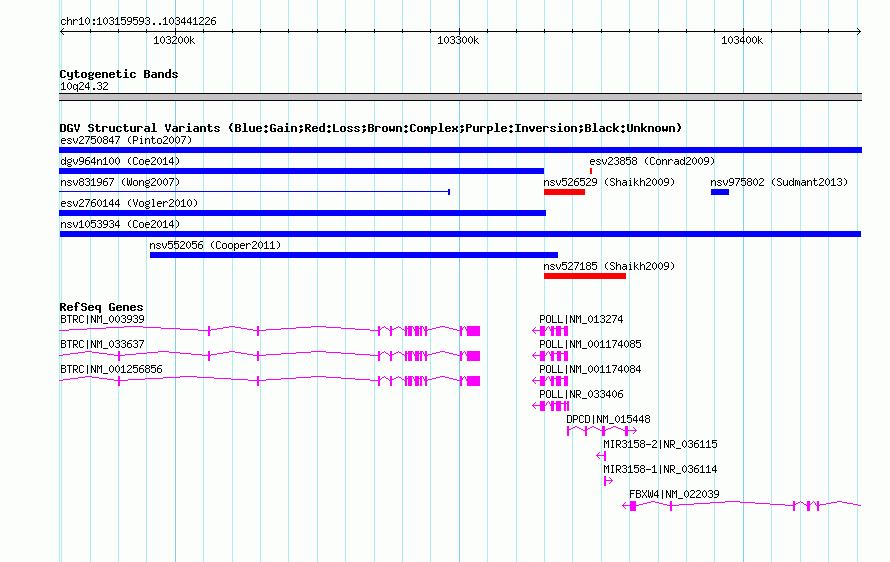Select the BTRC NM_033637 transcript glyph
Screen dimensions: 890x562
(x=270, y=355)
